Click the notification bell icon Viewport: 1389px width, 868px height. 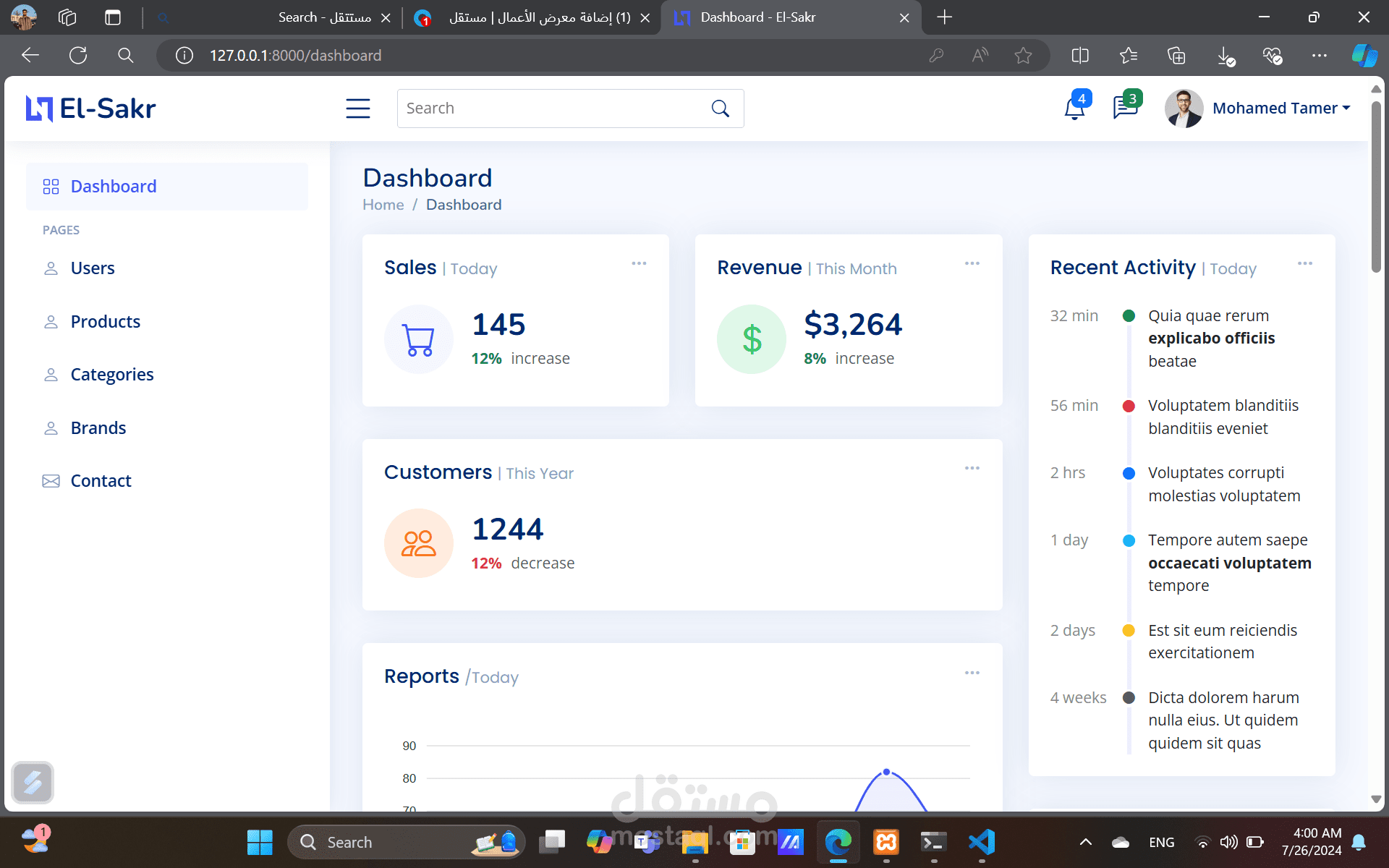coord(1074,109)
